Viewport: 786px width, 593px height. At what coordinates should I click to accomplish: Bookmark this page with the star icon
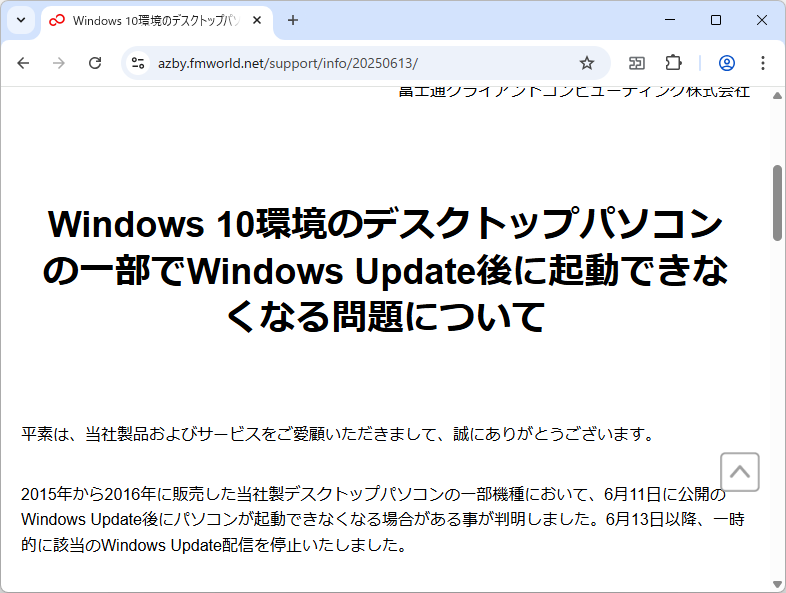tap(586, 63)
